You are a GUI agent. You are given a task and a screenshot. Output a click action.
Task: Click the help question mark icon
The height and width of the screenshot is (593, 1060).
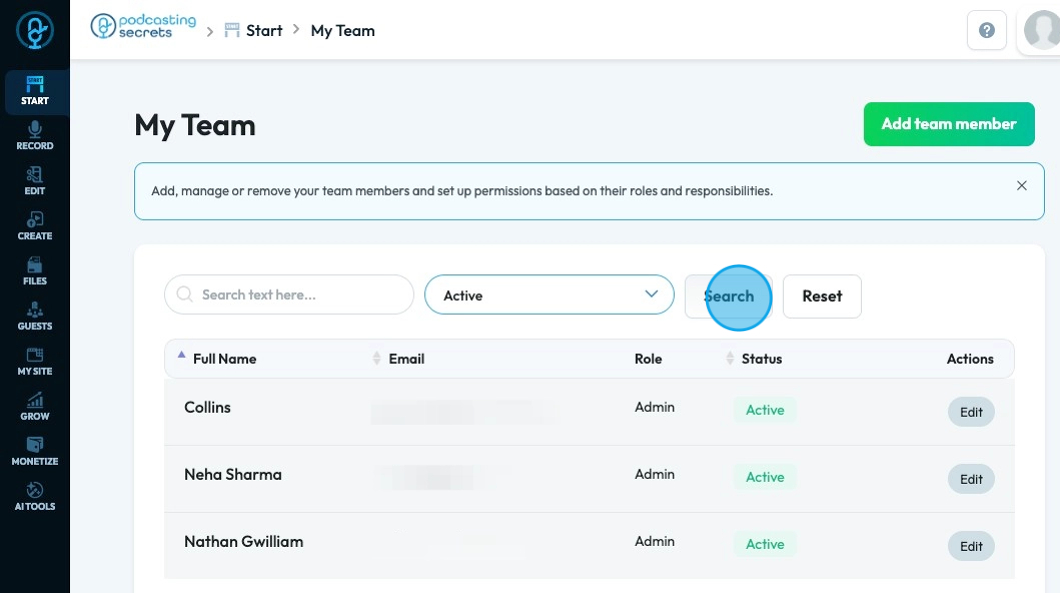pyautogui.click(x=986, y=31)
